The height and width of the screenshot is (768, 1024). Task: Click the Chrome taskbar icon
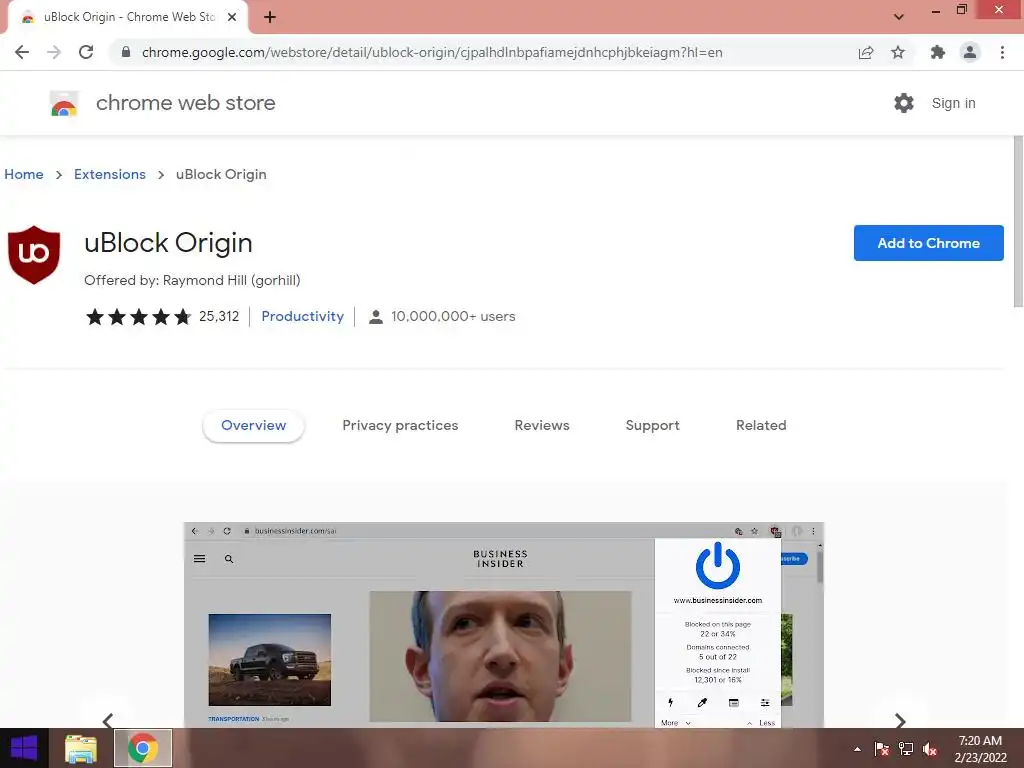point(143,748)
